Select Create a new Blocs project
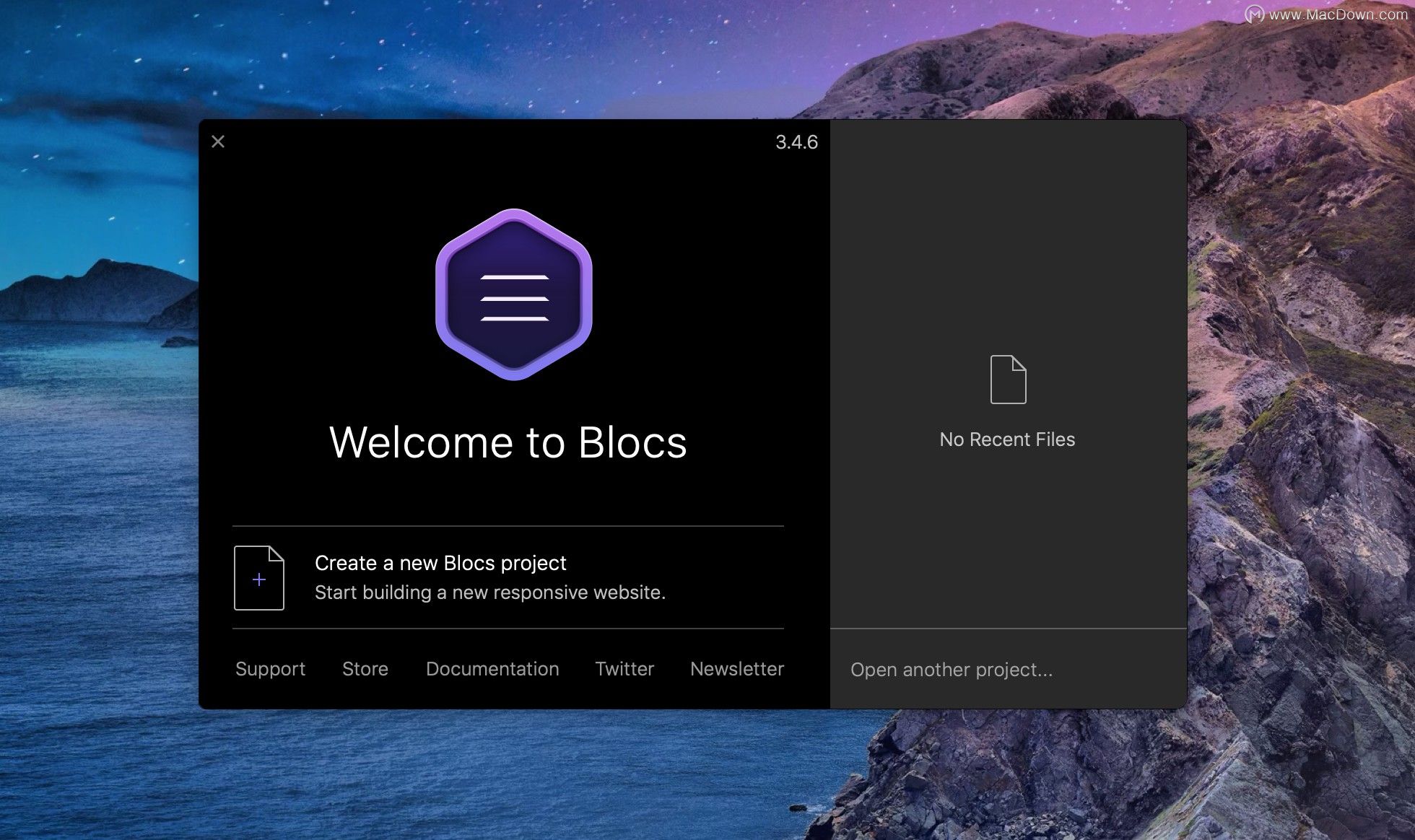This screenshot has height=840, width=1415. pyautogui.click(x=440, y=563)
